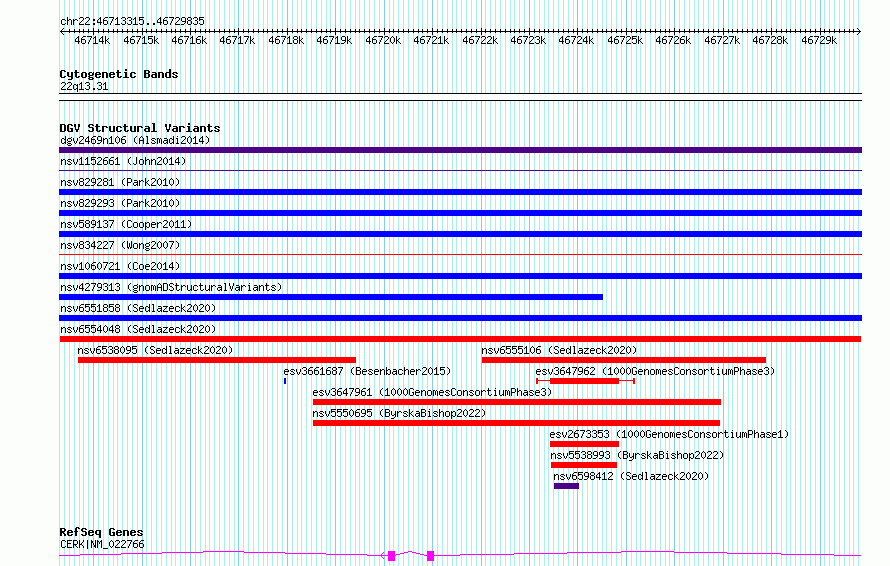Select the nsv1152661 (John2014) thin line
Screen dimensions: 890x566
(x=460, y=170)
